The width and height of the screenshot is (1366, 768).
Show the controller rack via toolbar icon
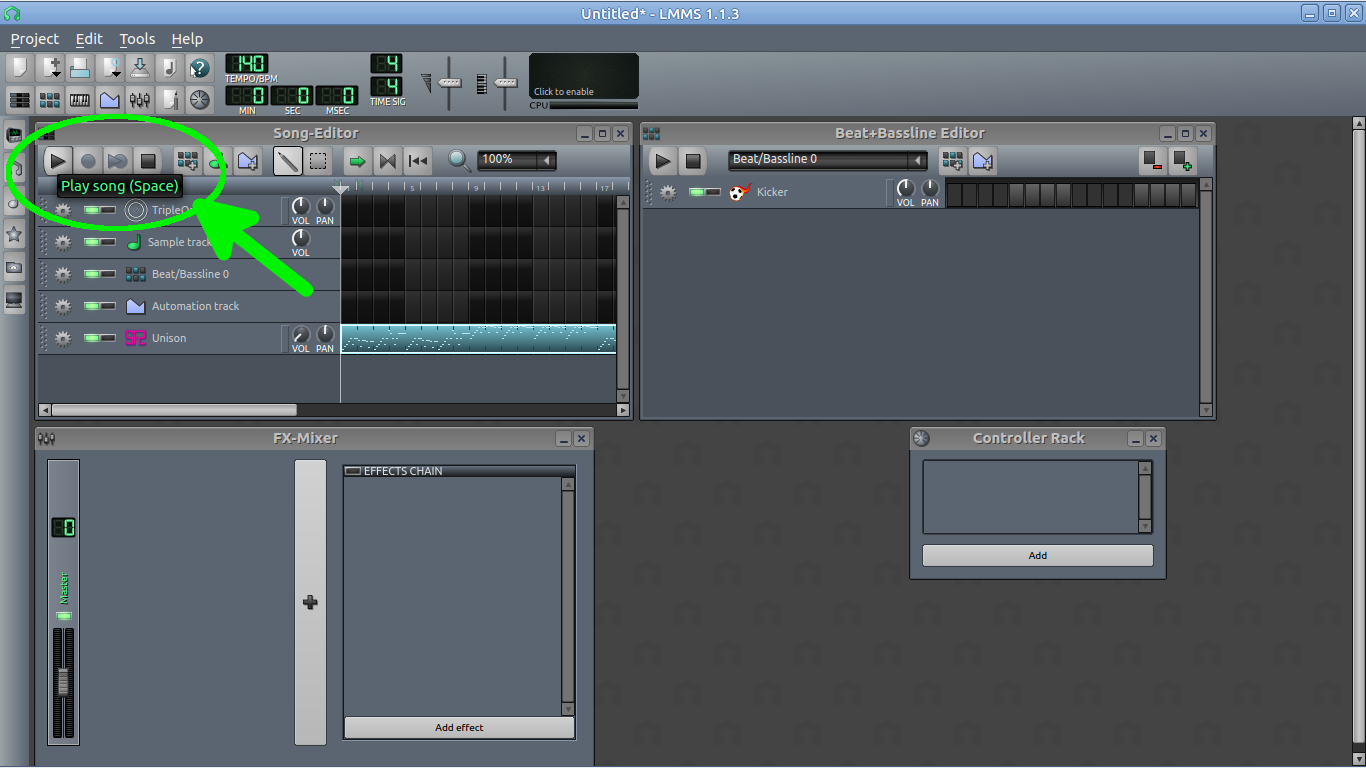coord(200,99)
